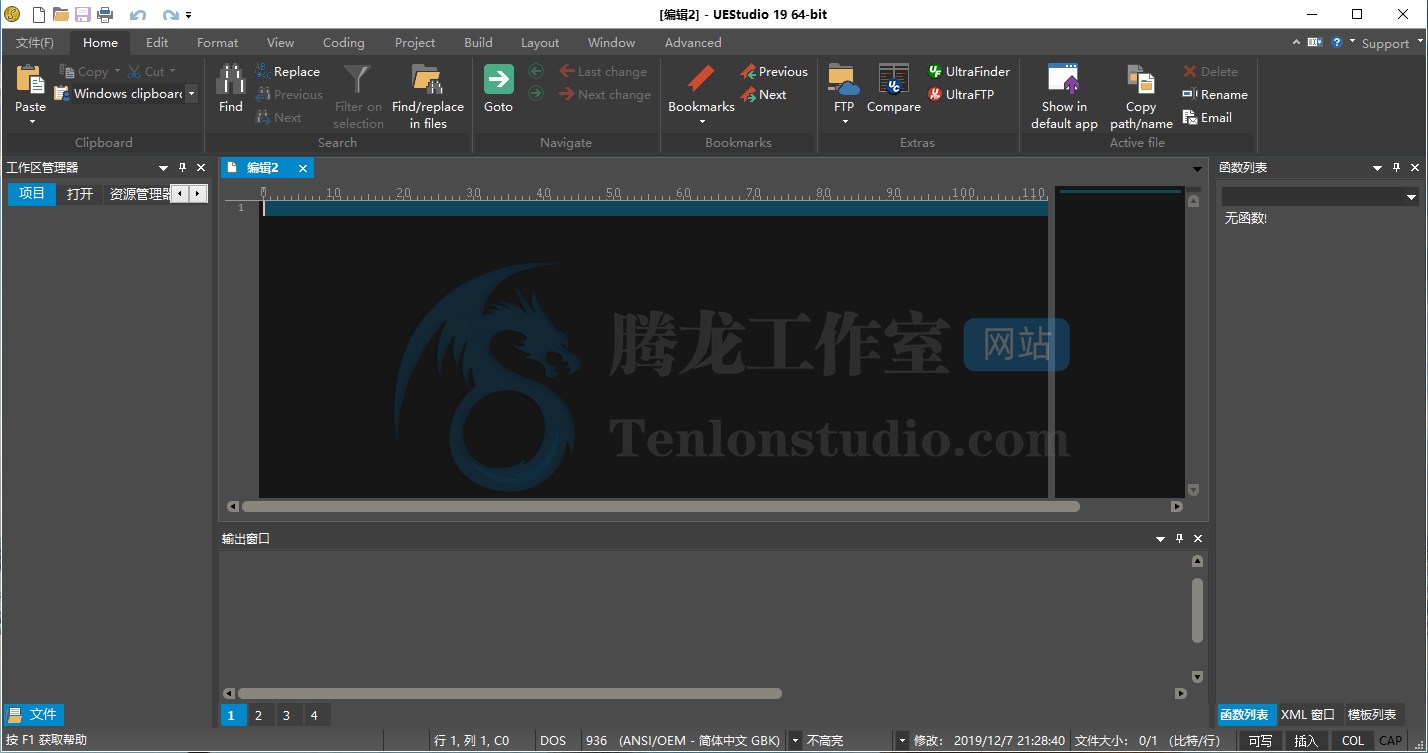Screen dimensions: 1428x753
Task: Create a new file from quick access toolbar
Action: point(38,14)
